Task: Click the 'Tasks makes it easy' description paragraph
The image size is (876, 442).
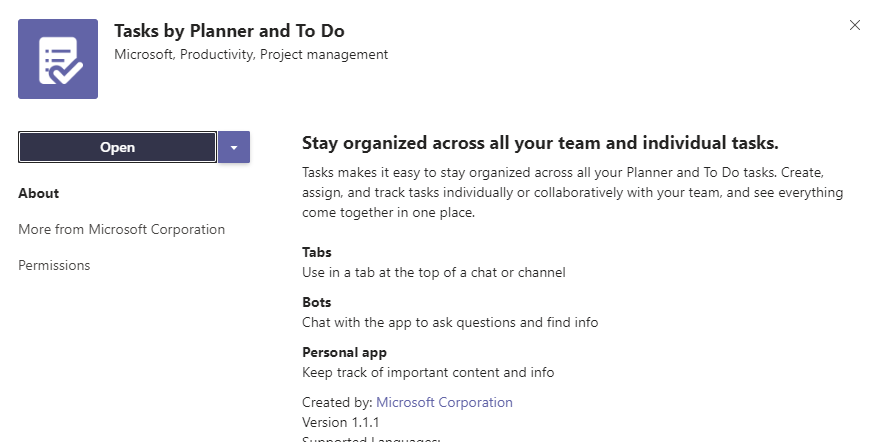Action: (573, 192)
